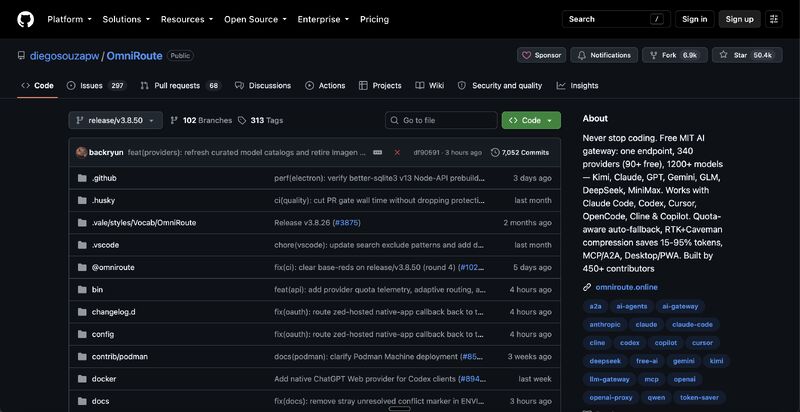Click the Sign up button
Viewport: 800px width, 412px height.
point(739,19)
